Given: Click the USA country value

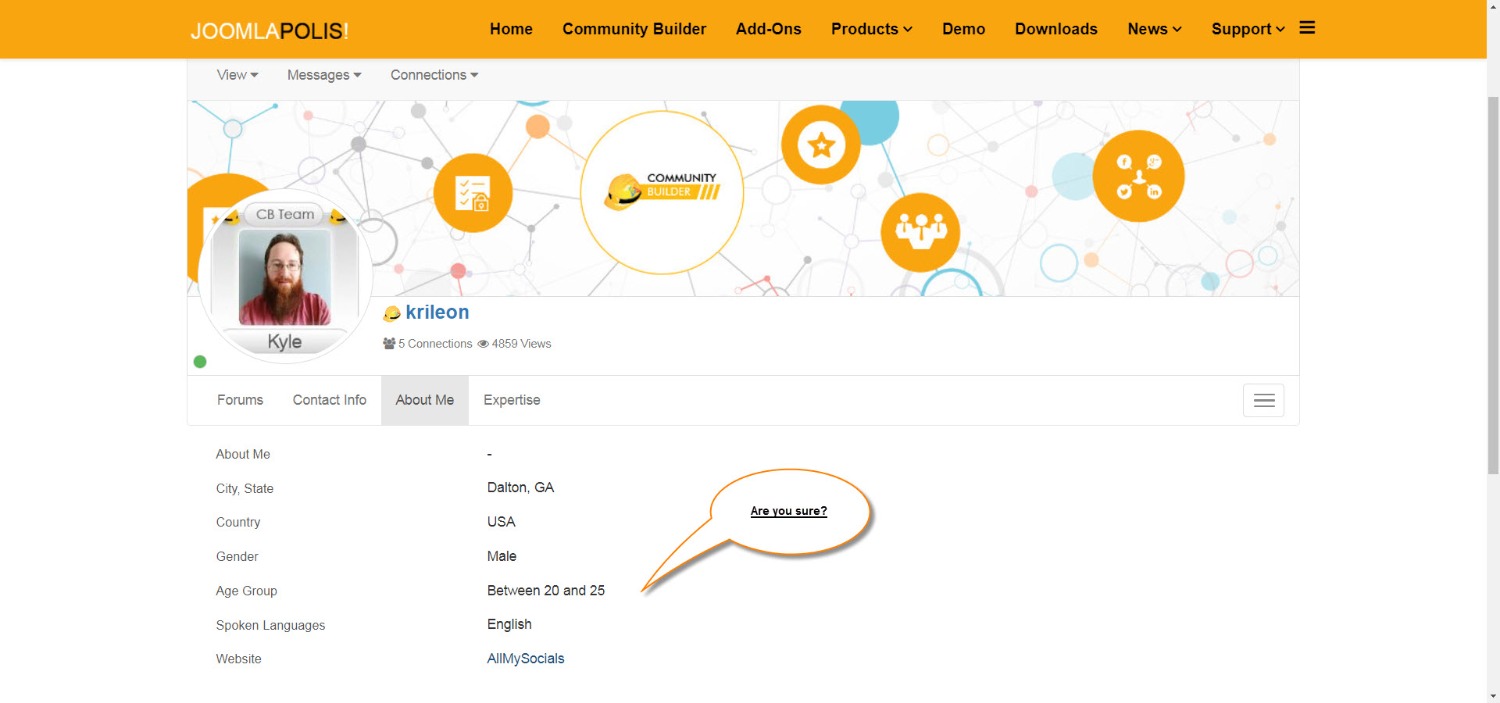Looking at the screenshot, I should [501, 522].
